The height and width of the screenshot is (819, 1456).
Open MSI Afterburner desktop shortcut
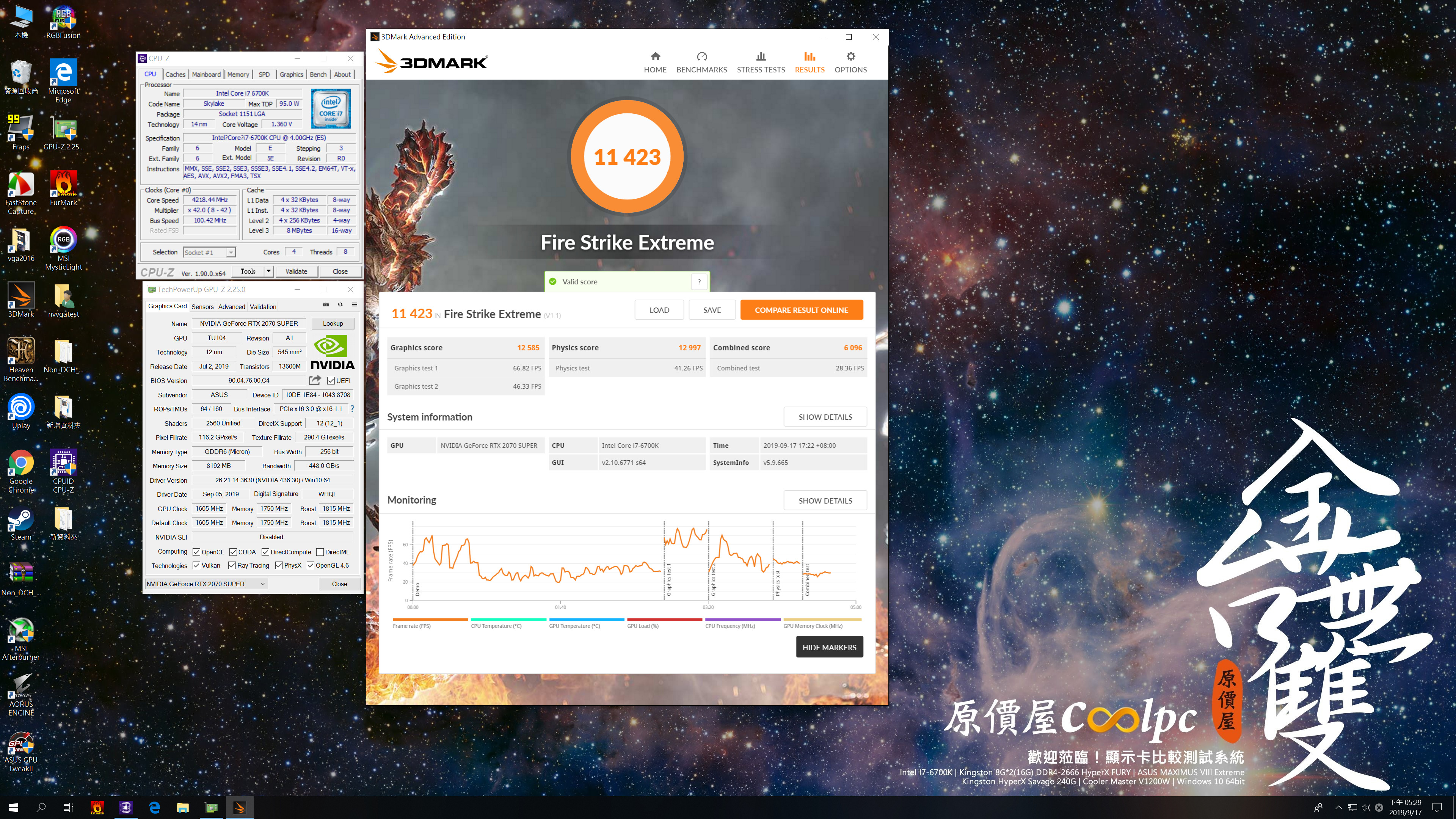pyautogui.click(x=21, y=639)
